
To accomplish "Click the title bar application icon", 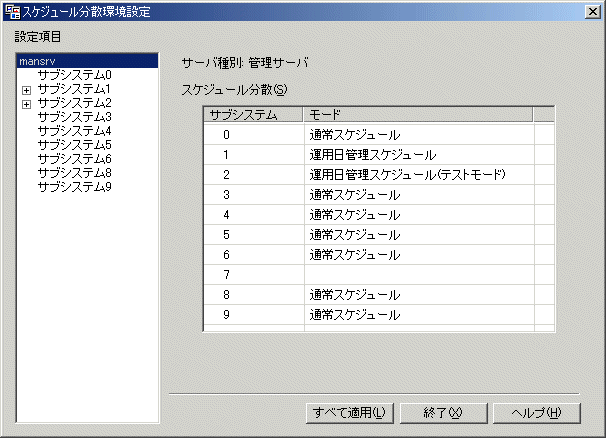I will [12, 12].
